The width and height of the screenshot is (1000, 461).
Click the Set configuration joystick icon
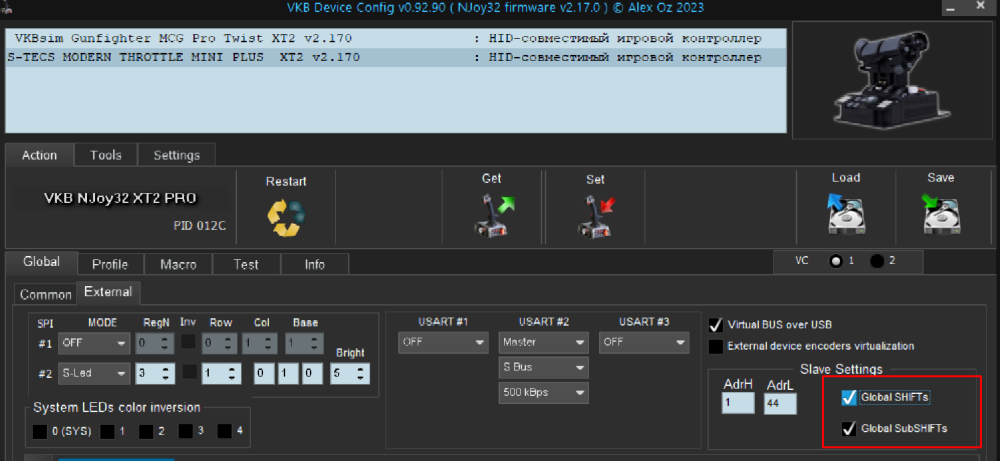(596, 216)
